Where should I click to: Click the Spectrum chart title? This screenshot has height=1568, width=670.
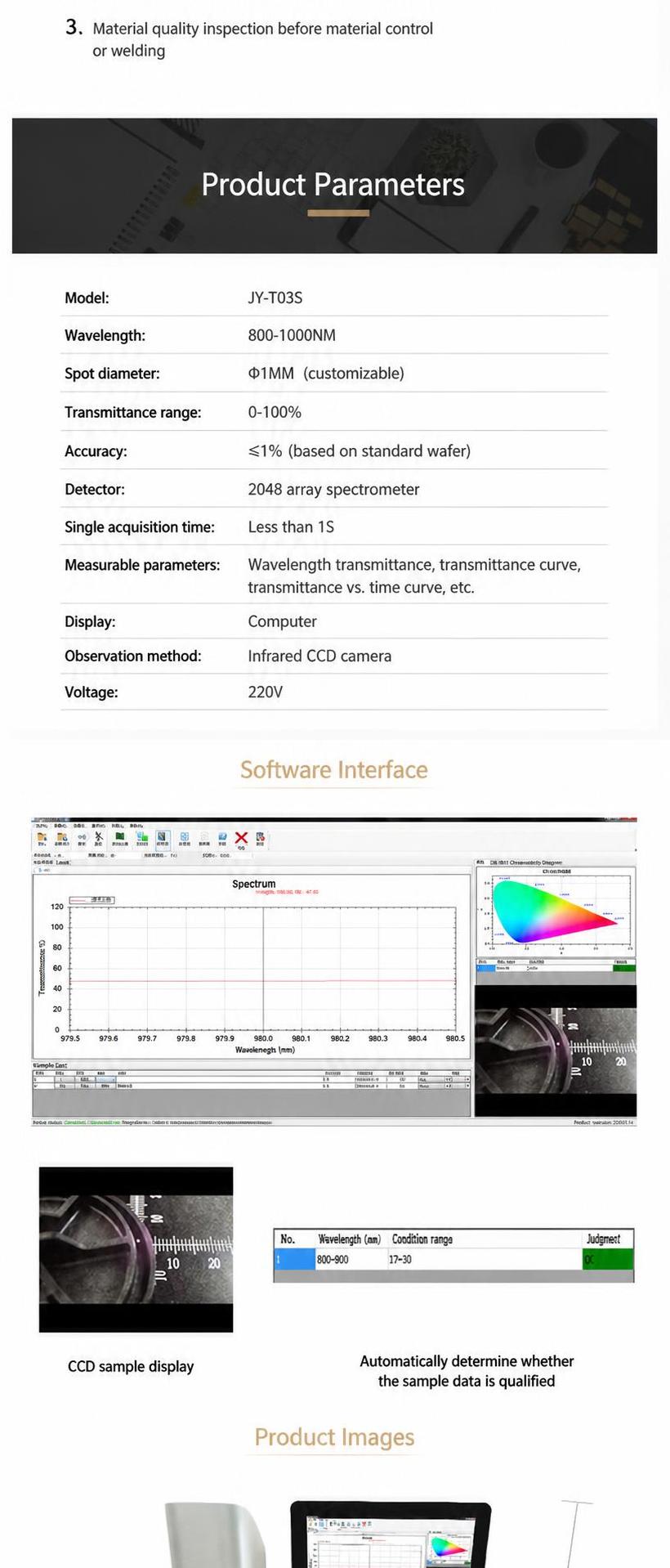(253, 884)
